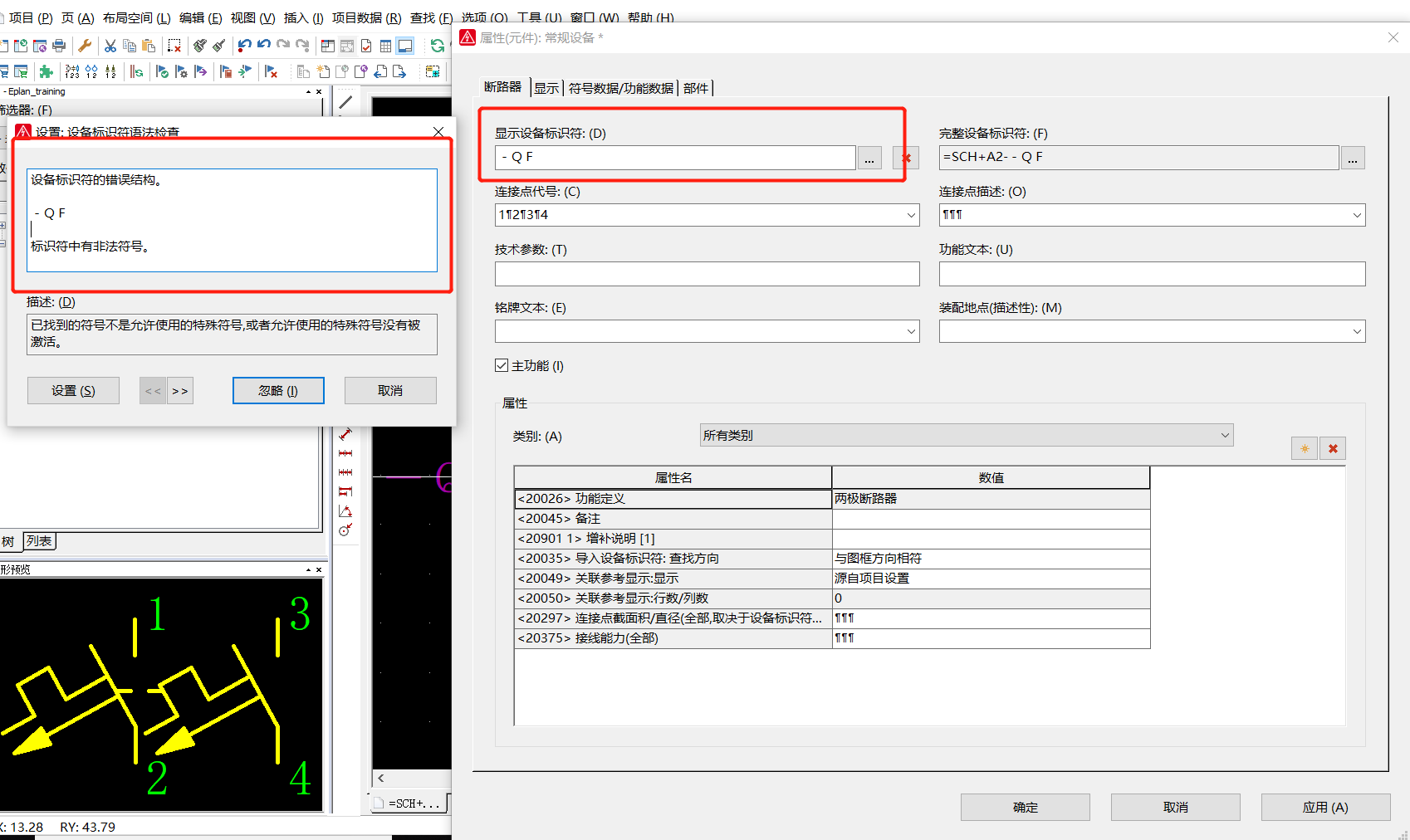This screenshot has height=840, width=1410.
Task: Click the green puzzle piece icon
Action: tap(47, 72)
